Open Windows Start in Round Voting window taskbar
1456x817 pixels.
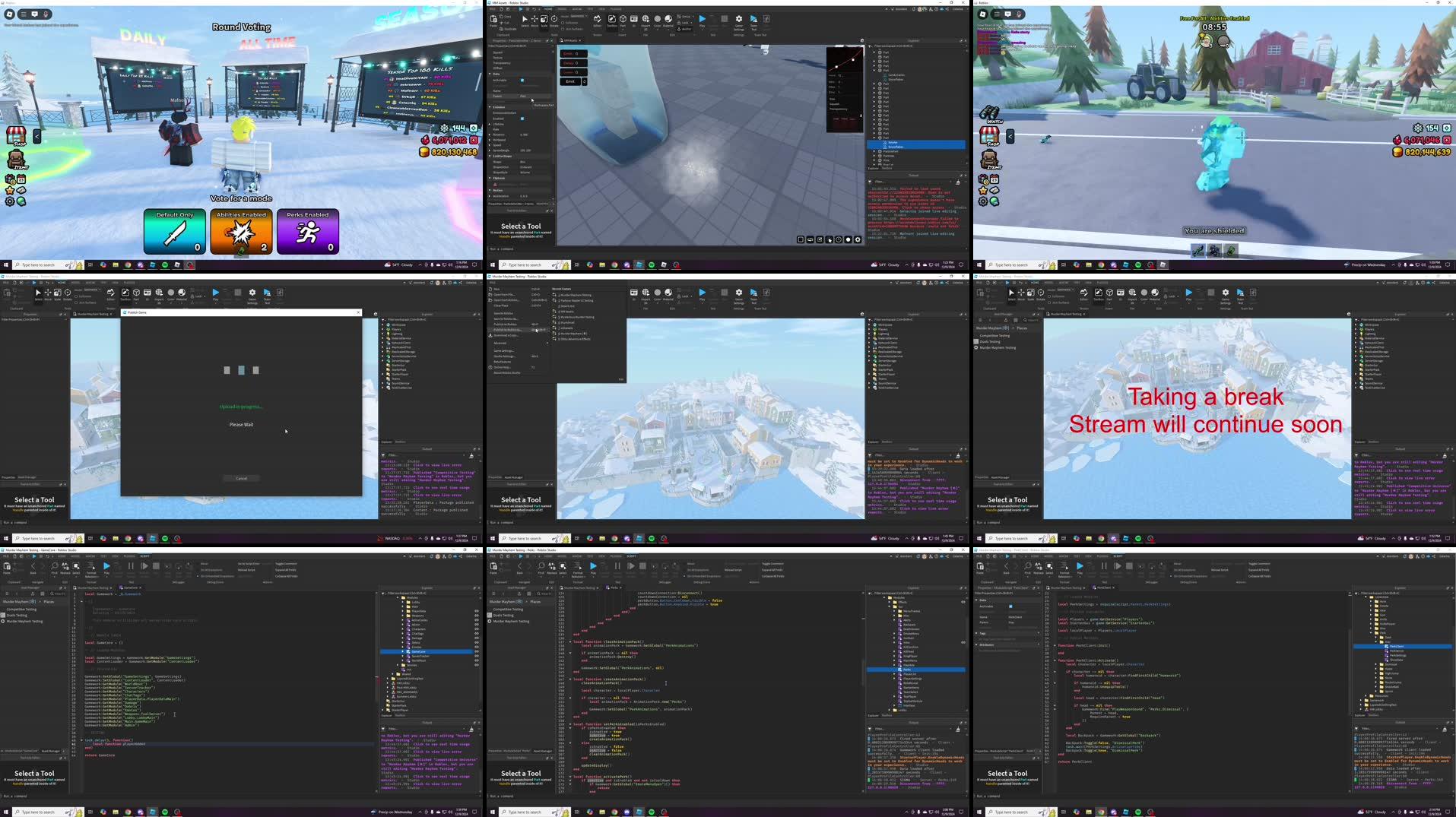coord(5,265)
